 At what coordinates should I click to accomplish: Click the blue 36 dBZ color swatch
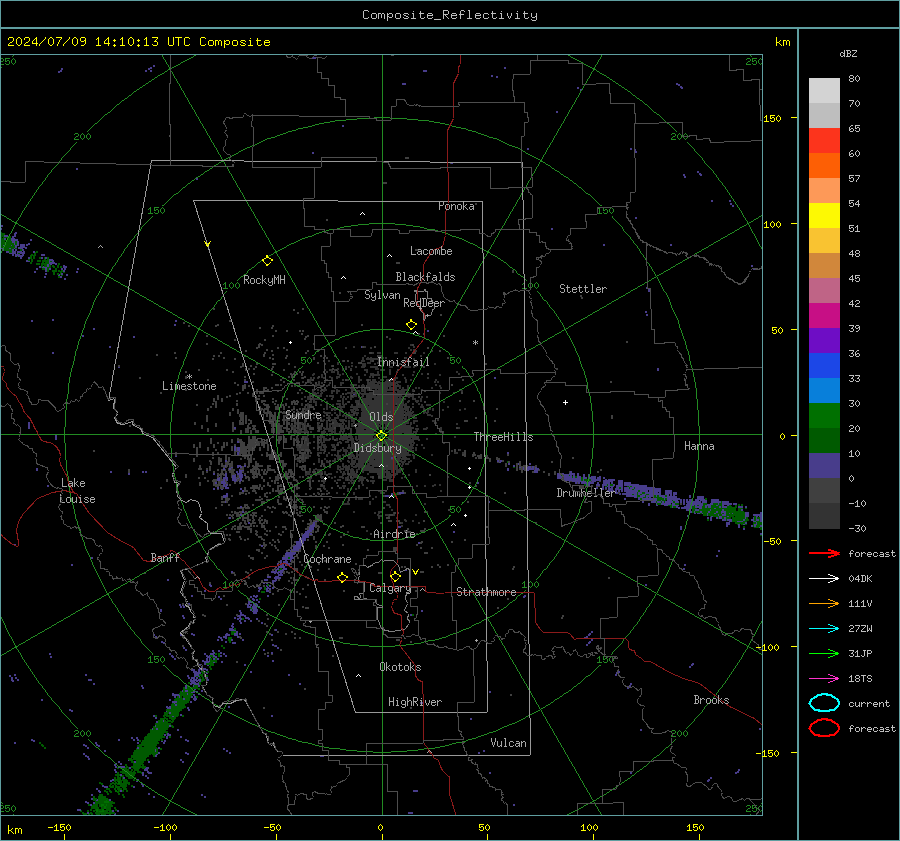[824, 365]
